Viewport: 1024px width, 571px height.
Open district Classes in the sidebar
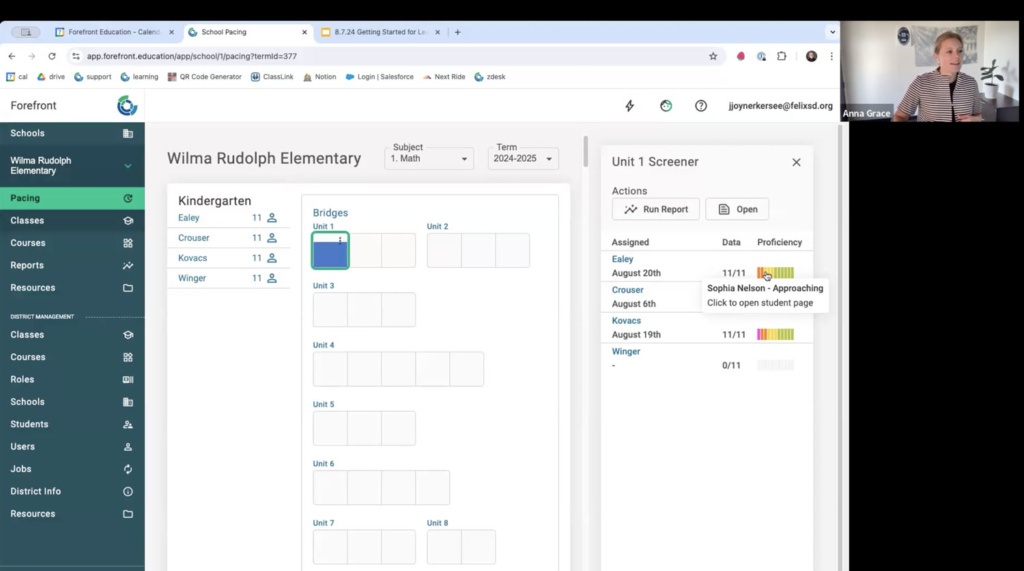pyautogui.click(x=72, y=334)
